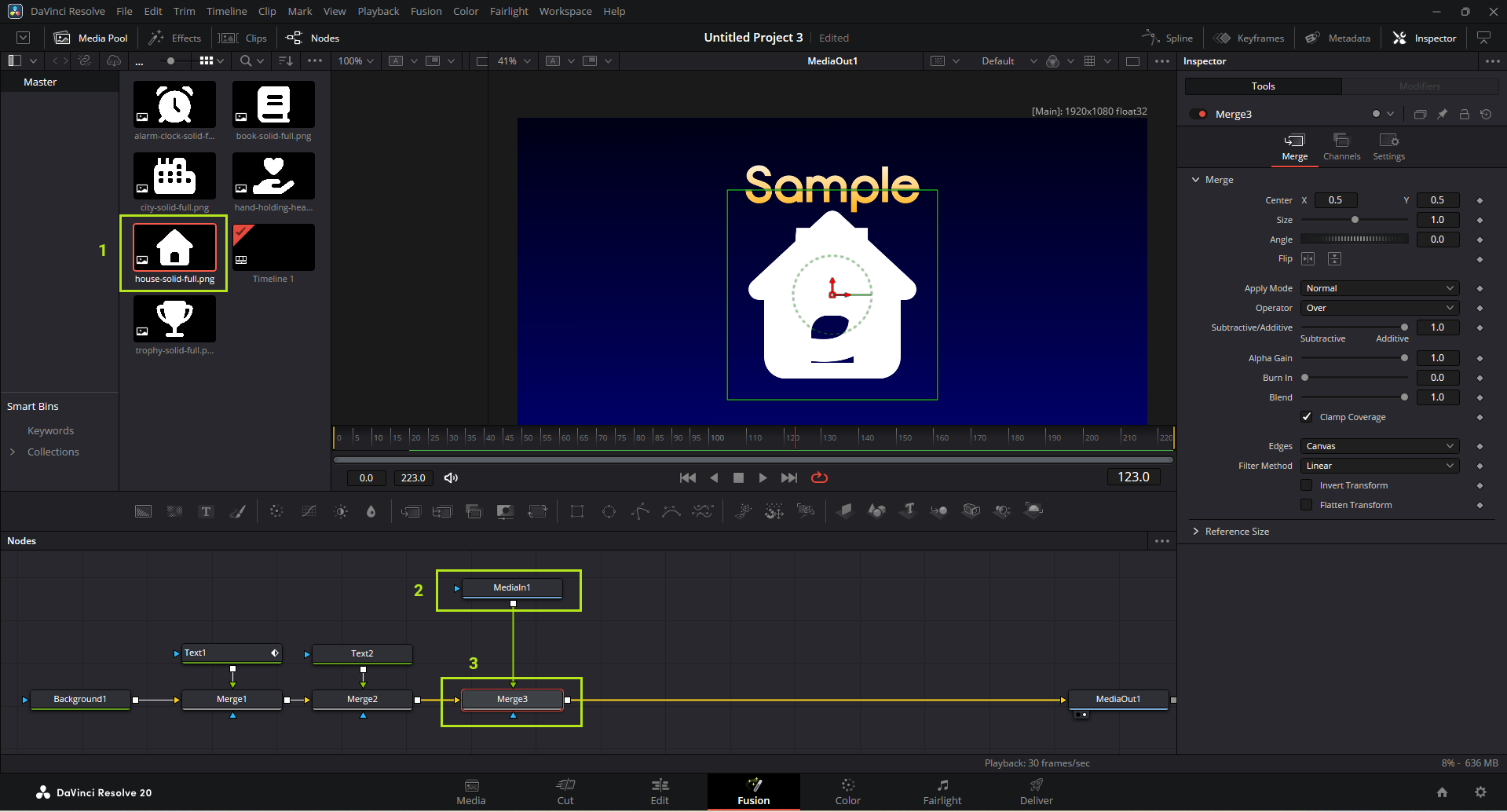Open the Operator dropdown set to Over
The width and height of the screenshot is (1507, 812).
tap(1379, 308)
